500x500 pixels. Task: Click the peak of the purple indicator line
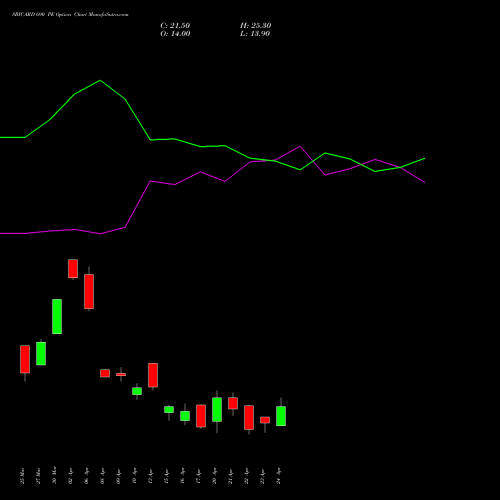click(300, 146)
